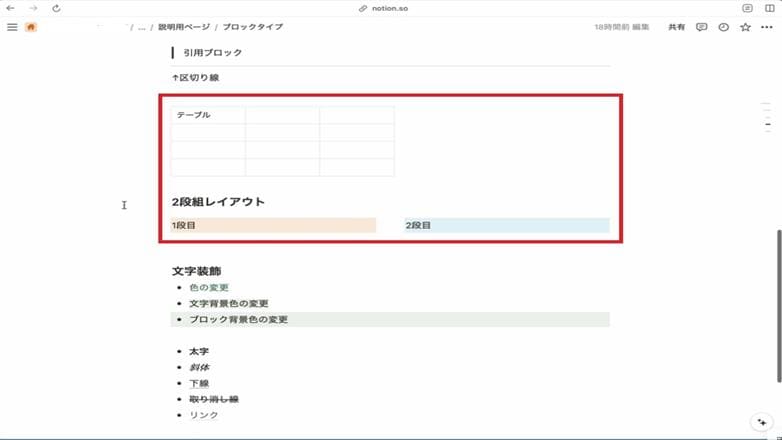Click the 下線 underlined bullet
The width and height of the screenshot is (782, 440).
tap(198, 383)
